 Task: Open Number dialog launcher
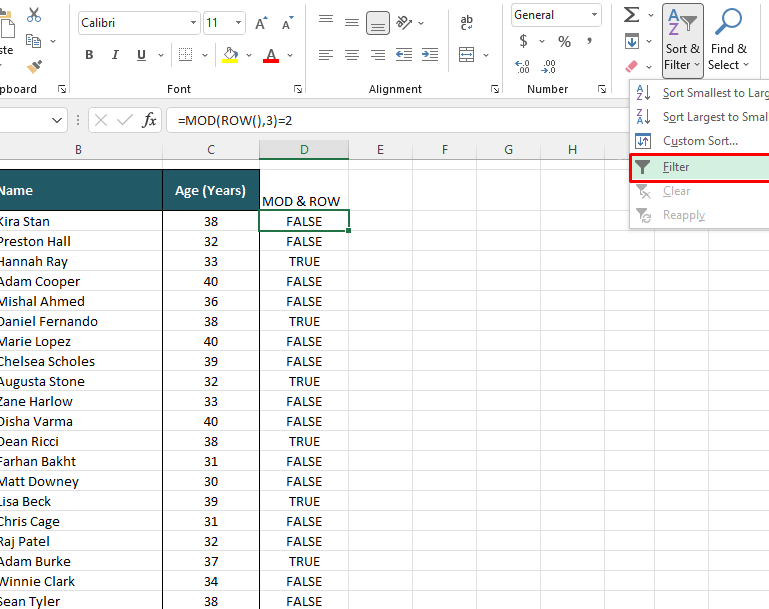click(x=602, y=89)
